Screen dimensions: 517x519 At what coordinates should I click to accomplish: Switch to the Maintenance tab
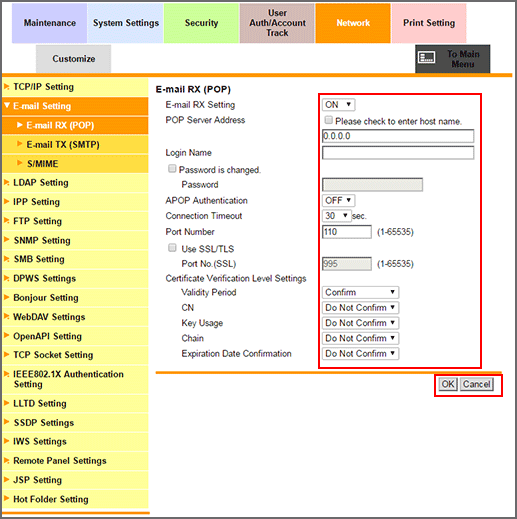coord(50,23)
